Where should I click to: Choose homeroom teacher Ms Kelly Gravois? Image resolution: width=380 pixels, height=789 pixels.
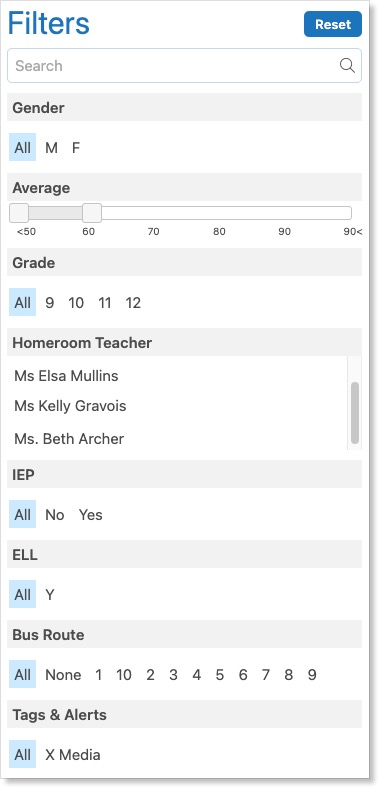(x=70, y=406)
